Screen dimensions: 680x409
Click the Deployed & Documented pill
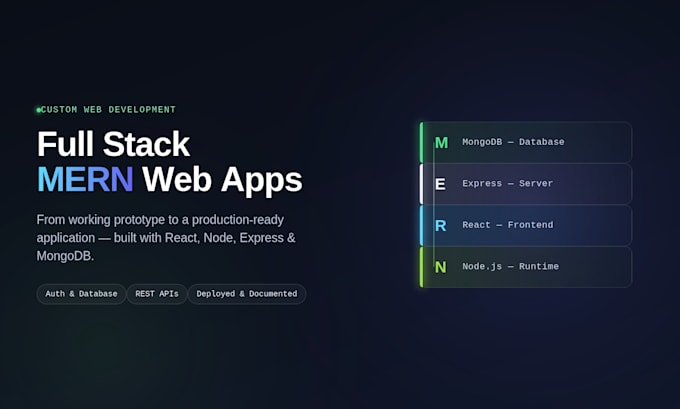click(x=247, y=294)
